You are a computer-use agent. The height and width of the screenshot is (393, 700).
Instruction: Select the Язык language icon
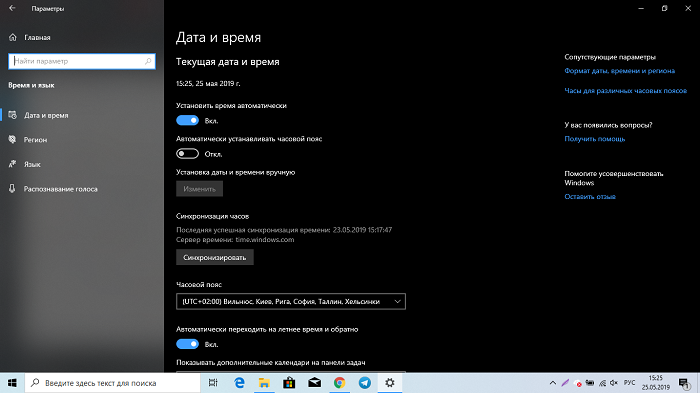point(12,164)
